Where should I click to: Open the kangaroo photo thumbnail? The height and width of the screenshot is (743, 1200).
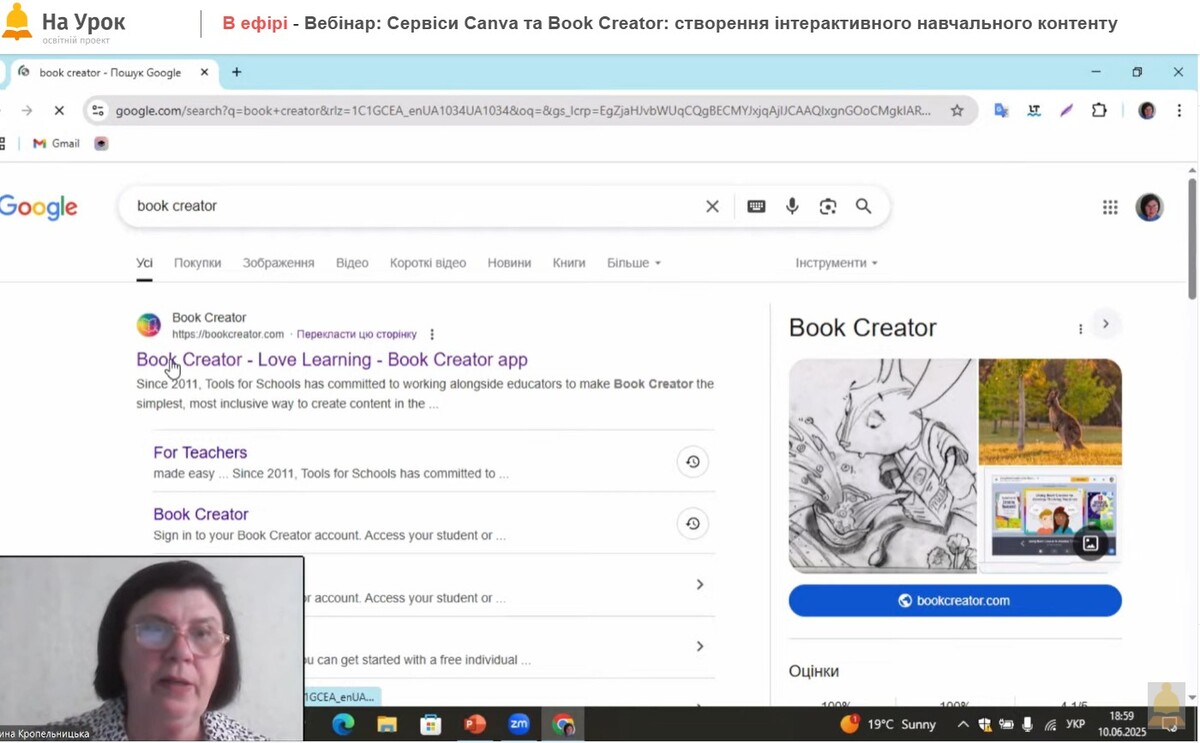1050,412
